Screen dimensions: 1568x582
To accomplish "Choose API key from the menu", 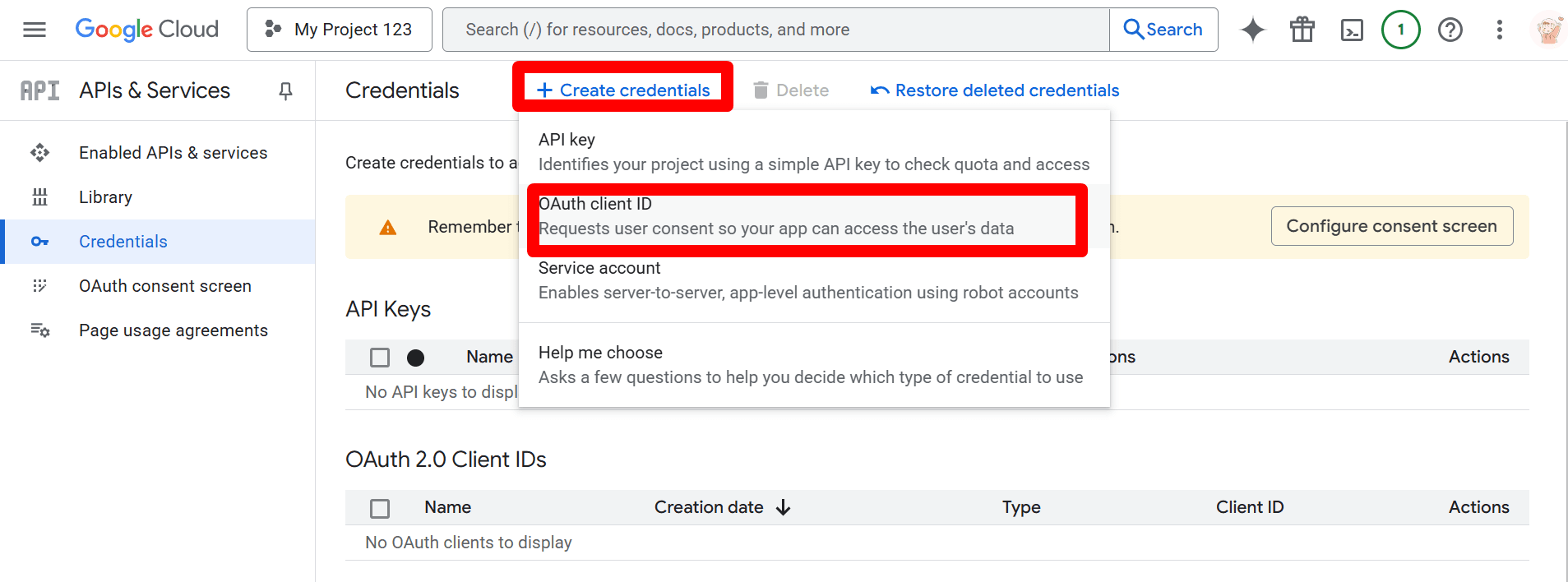I will [x=814, y=152].
